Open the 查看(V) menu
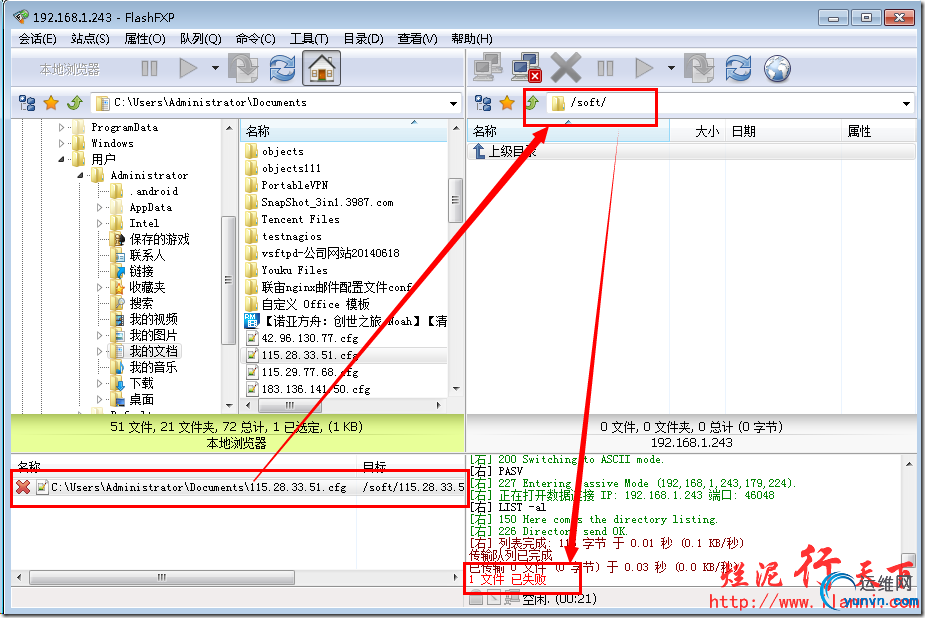Image resolution: width=925 pixels, height=618 pixels. click(x=417, y=39)
